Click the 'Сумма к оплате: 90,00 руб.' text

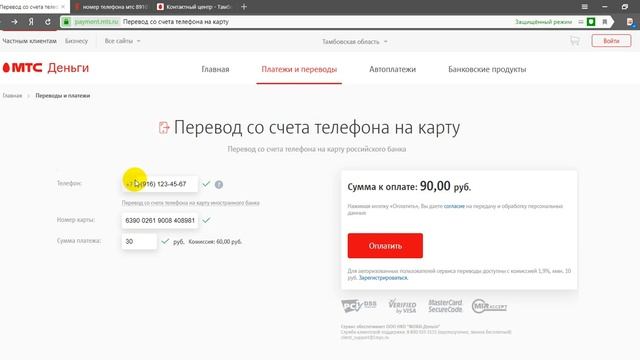click(409, 186)
